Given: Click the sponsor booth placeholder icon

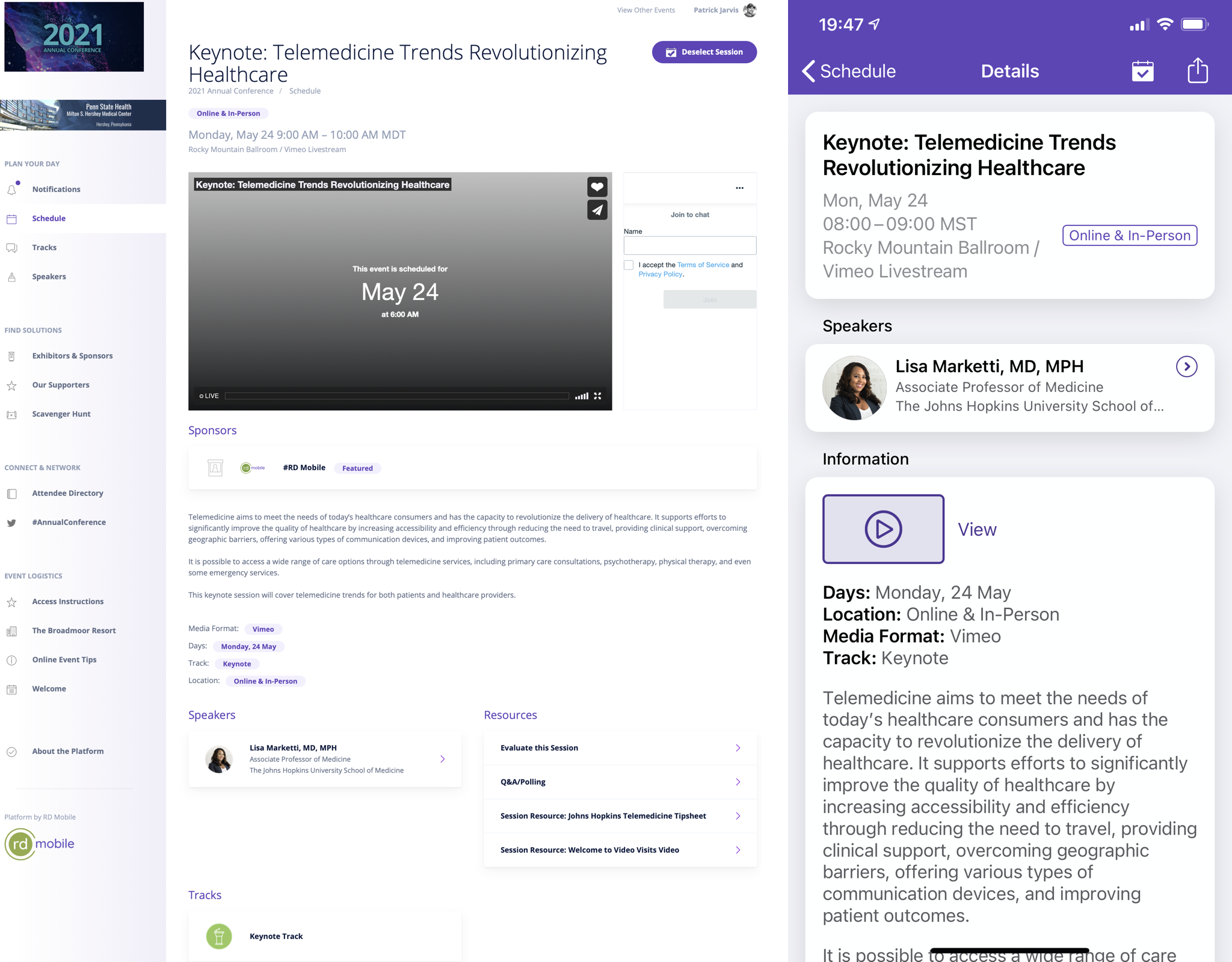Looking at the screenshot, I should tap(215, 468).
